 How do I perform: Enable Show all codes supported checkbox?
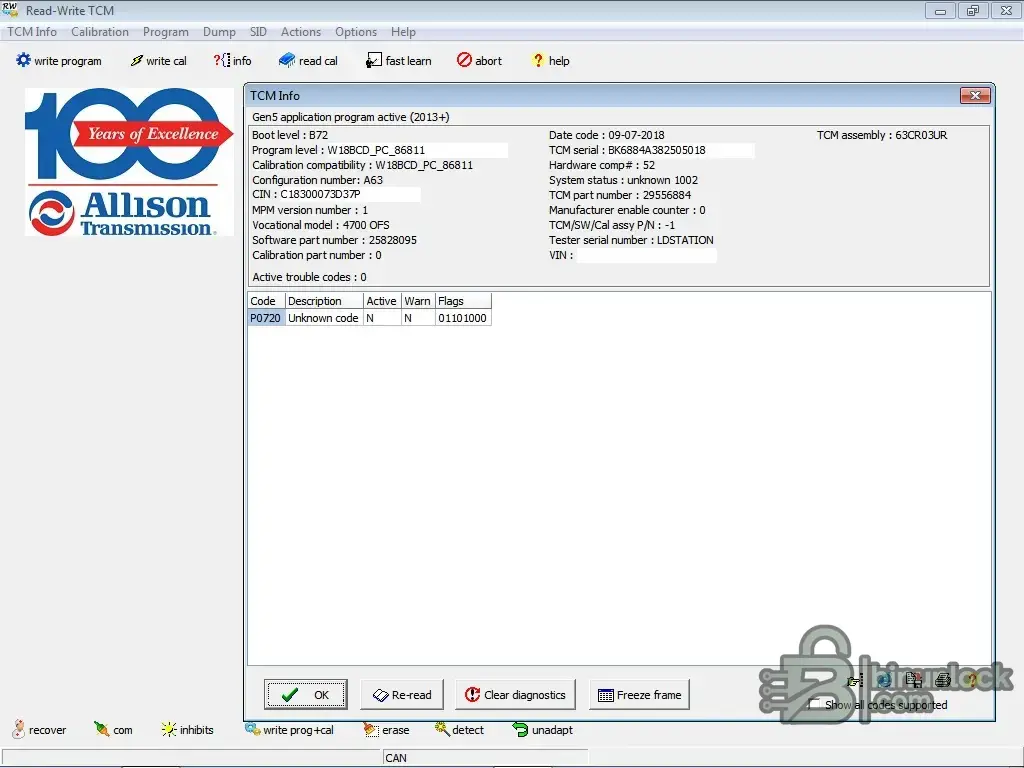pyautogui.click(x=814, y=705)
